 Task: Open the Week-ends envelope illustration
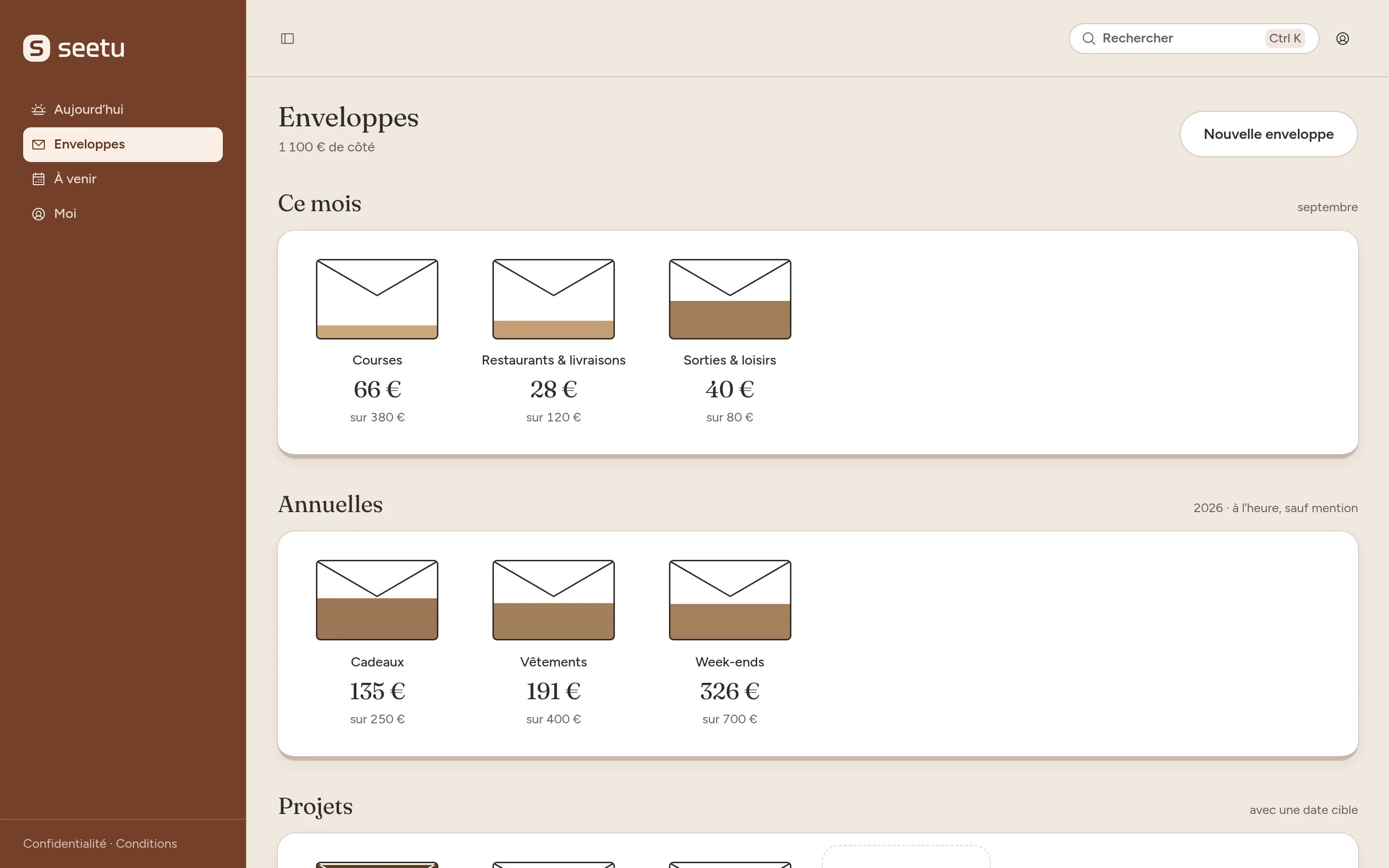click(x=730, y=600)
